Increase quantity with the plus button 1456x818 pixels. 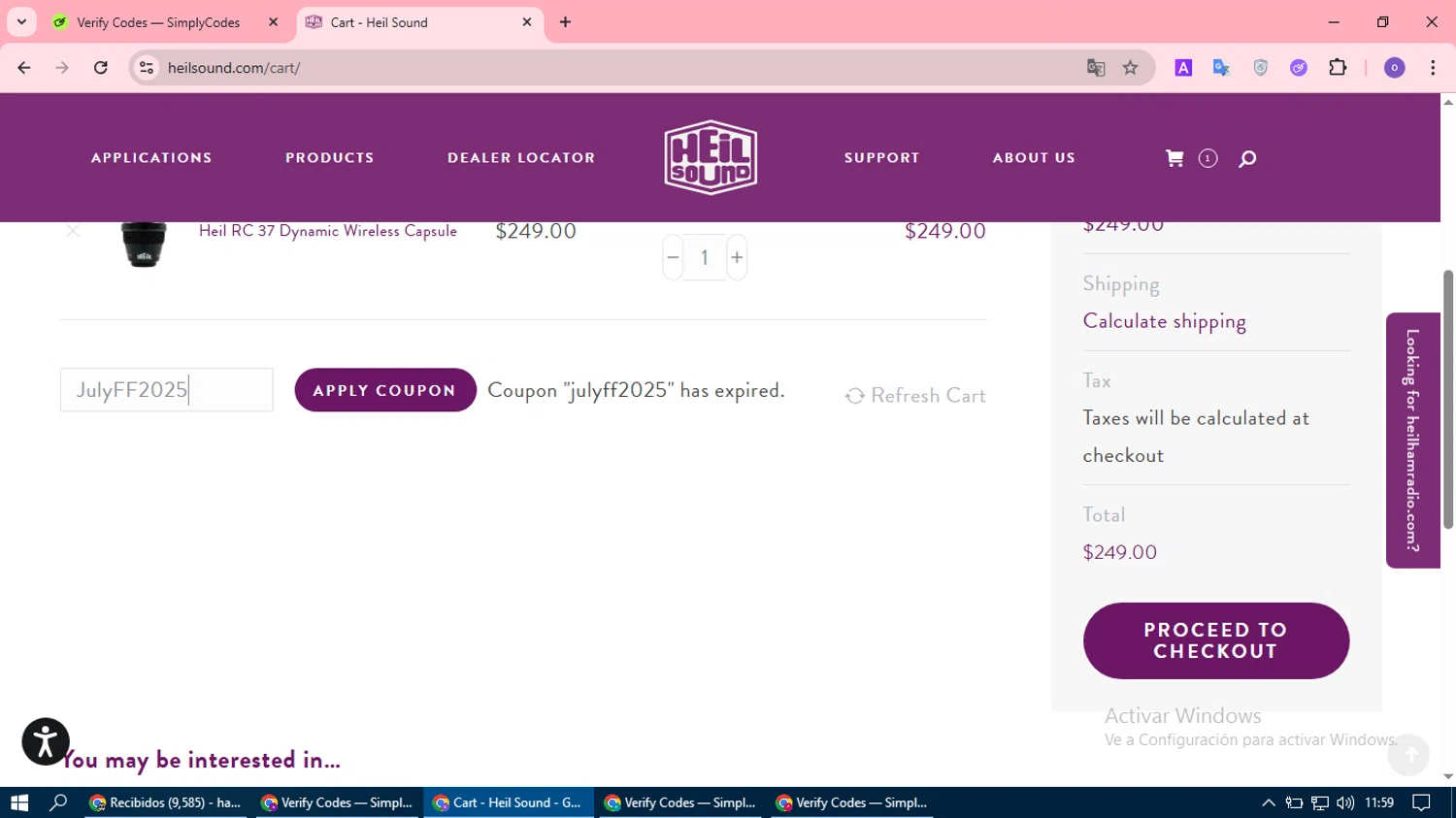pos(737,257)
